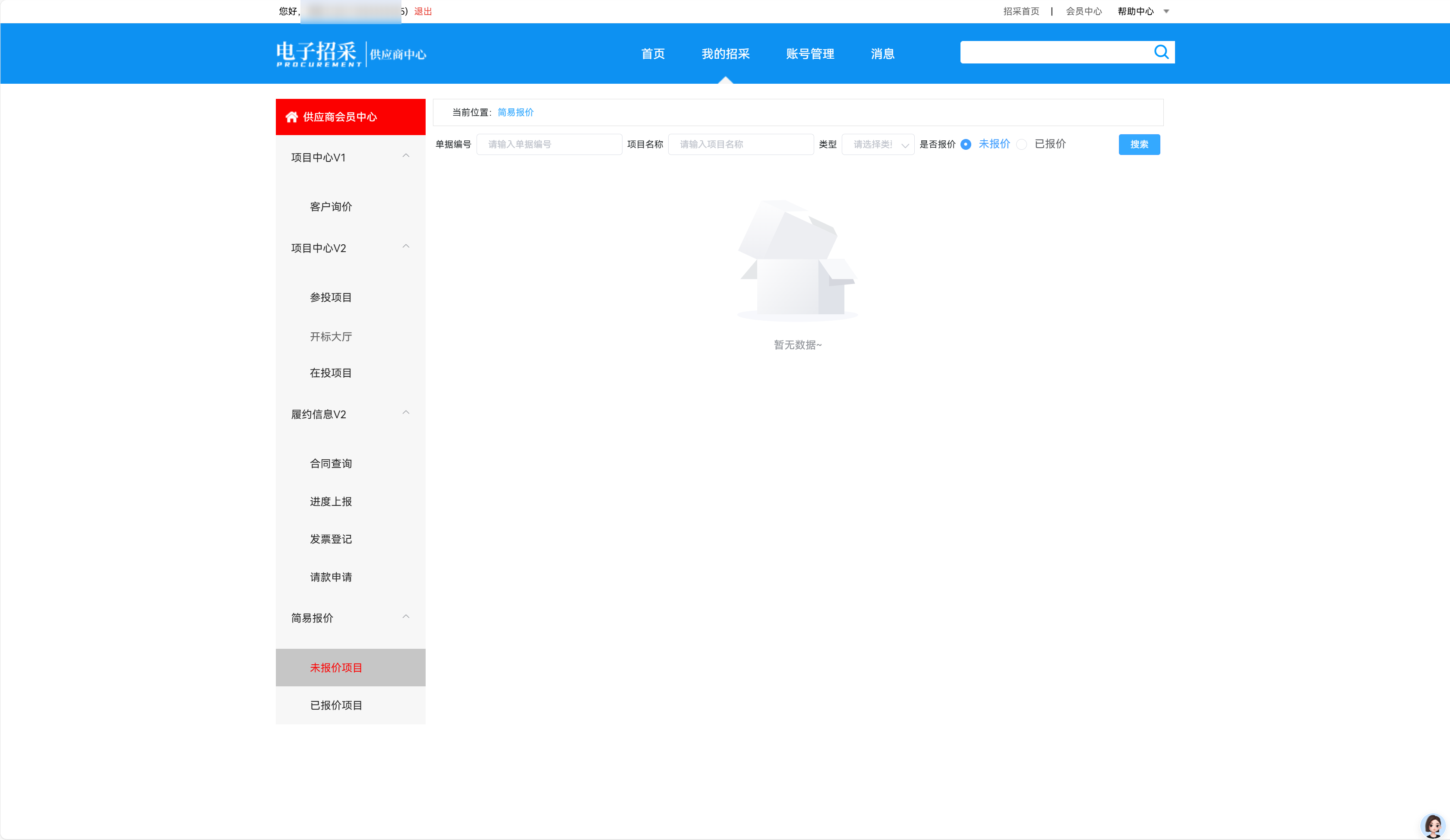Image resolution: width=1450 pixels, height=840 pixels.
Task: Open the 消息 nav tab
Action: (x=882, y=54)
